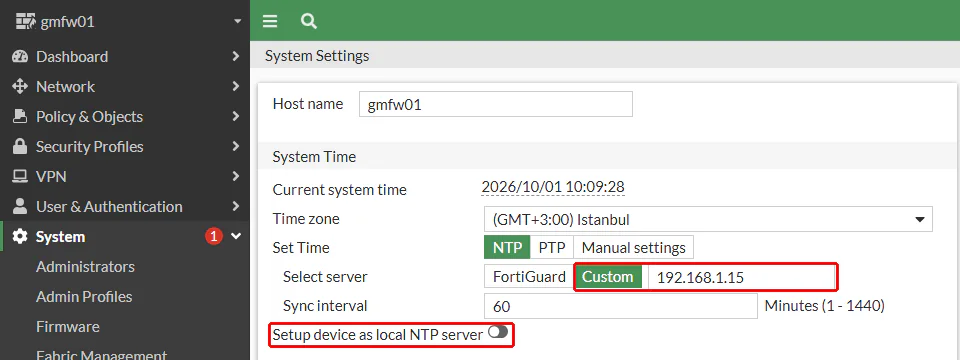Select FortiGuard as NTP server

[x=529, y=277]
